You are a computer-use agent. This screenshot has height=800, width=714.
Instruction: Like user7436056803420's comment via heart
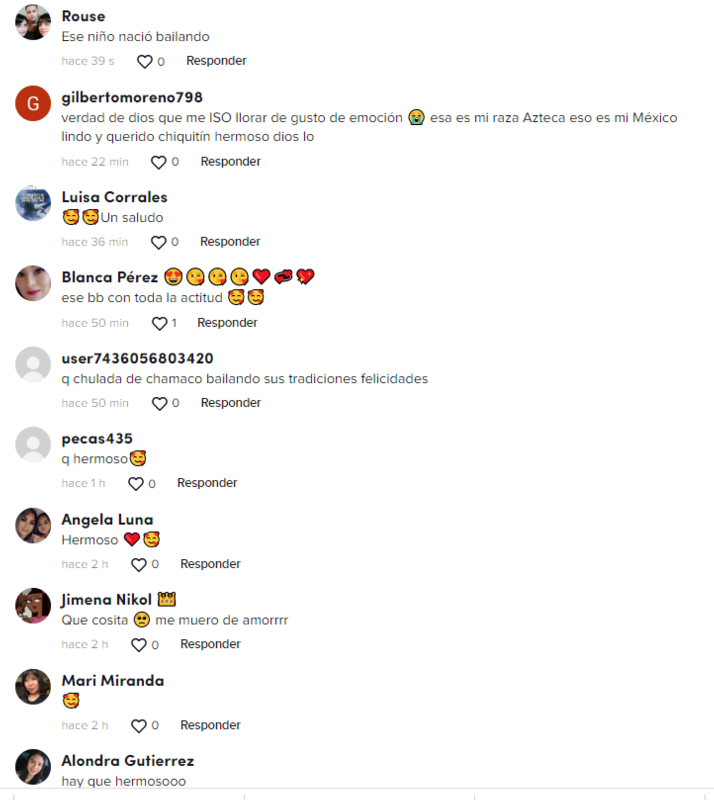160,404
